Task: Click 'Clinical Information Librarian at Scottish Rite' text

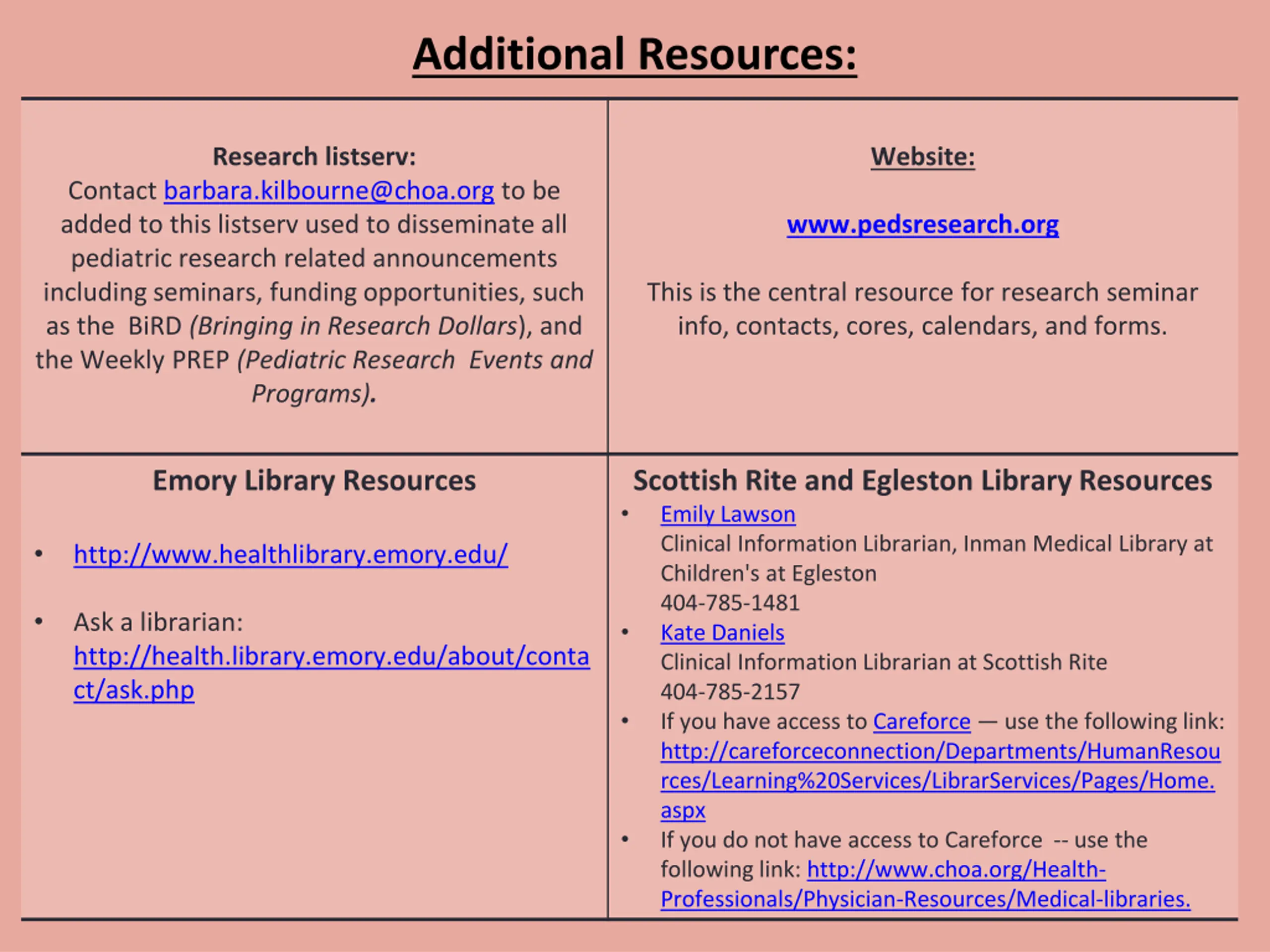Action: click(884, 662)
